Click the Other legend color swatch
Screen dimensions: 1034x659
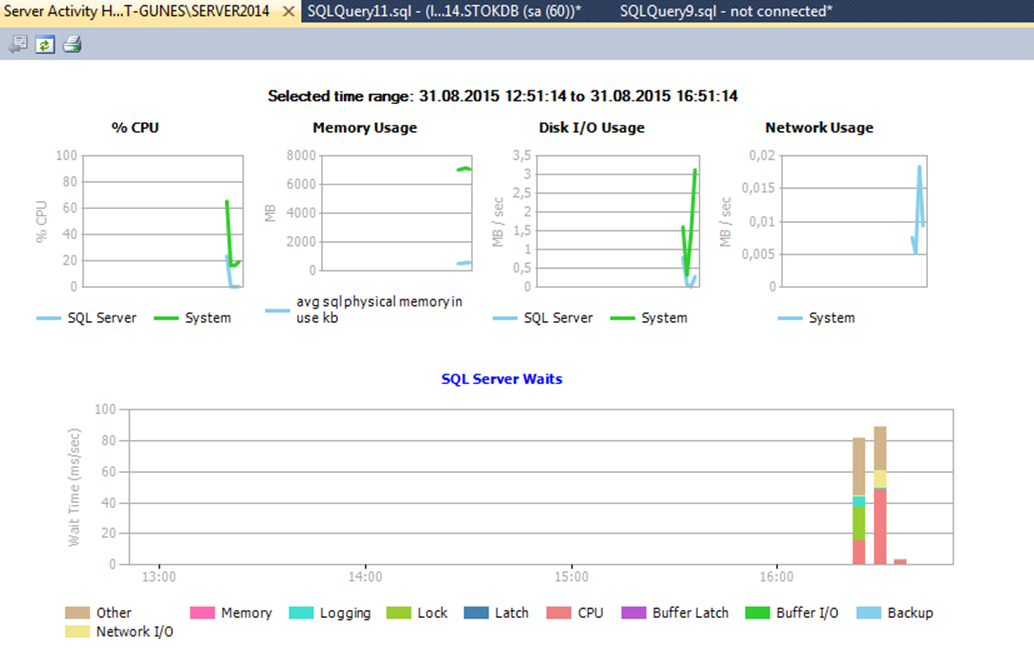pyautogui.click(x=77, y=613)
